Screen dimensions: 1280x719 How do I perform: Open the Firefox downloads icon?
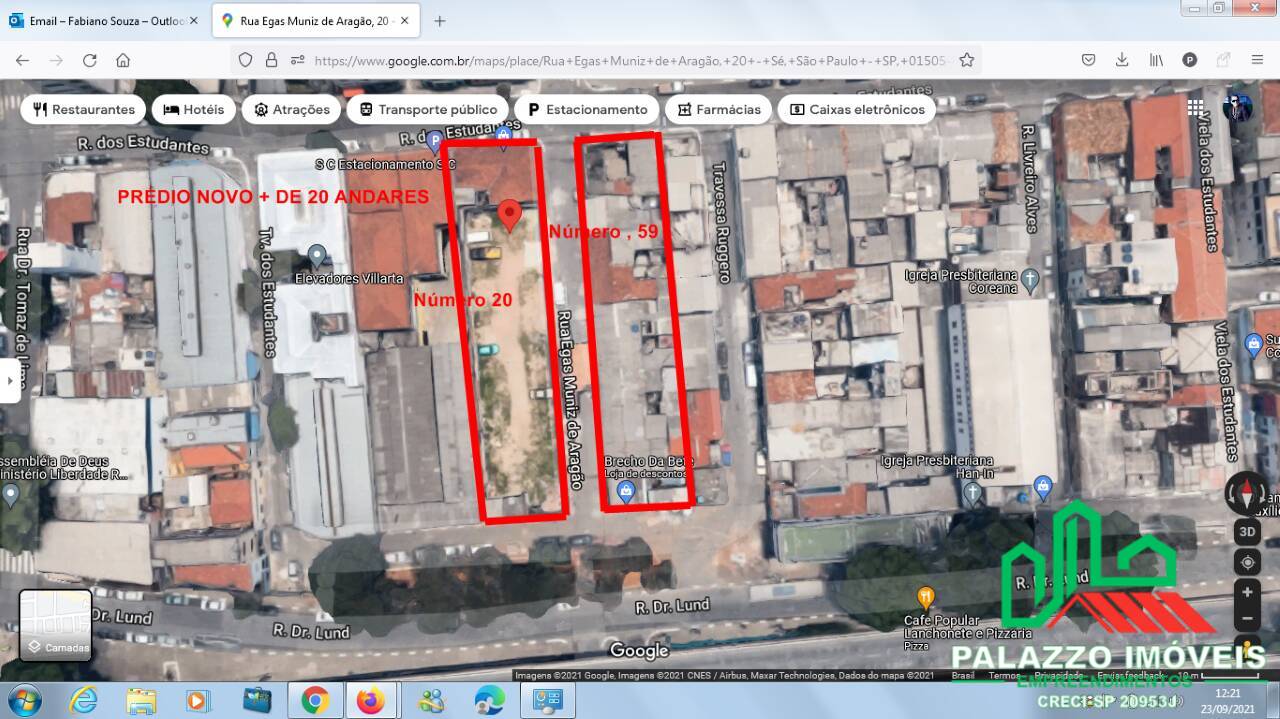click(x=1120, y=59)
